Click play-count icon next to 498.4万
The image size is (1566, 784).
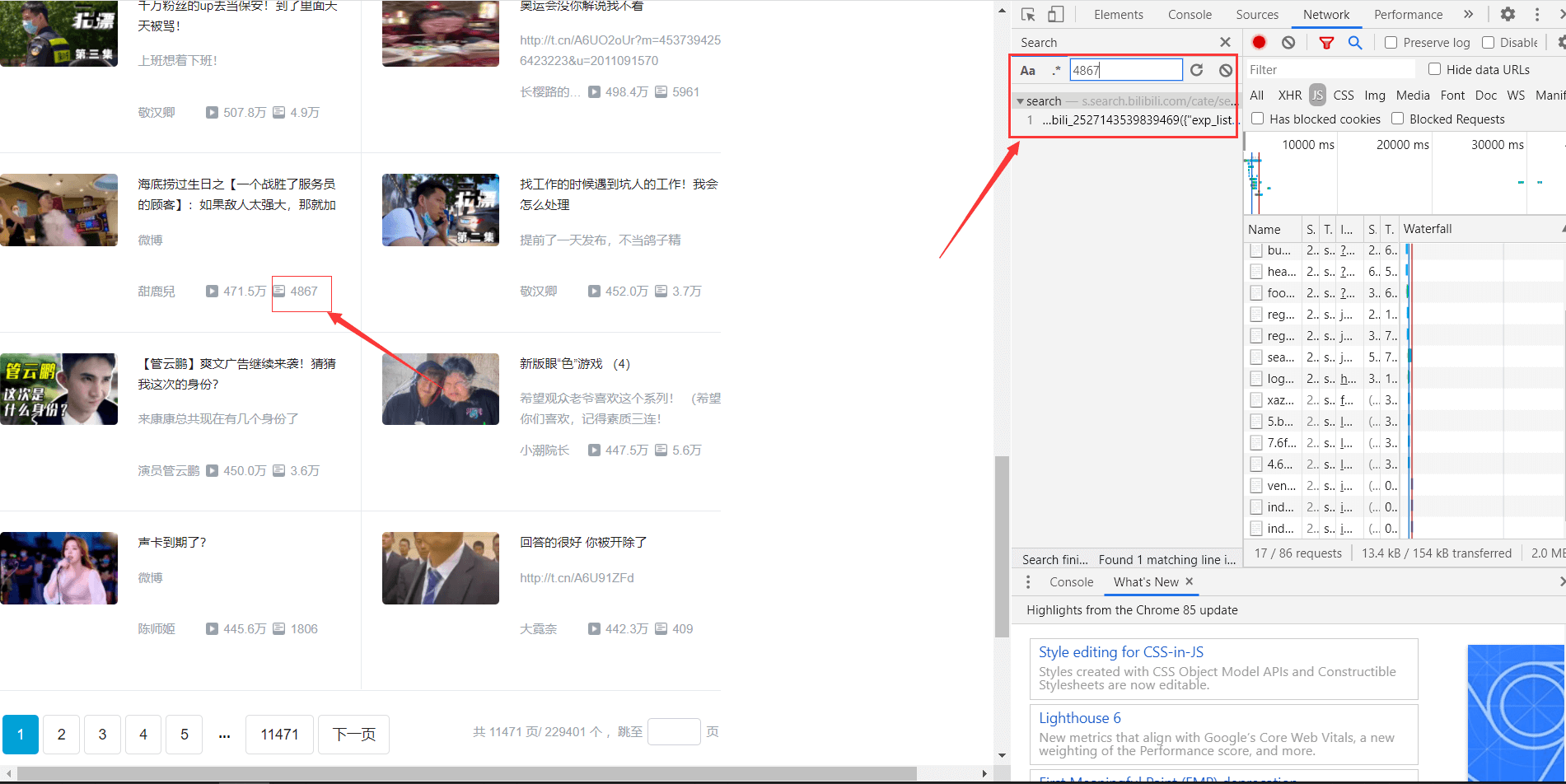pyautogui.click(x=594, y=92)
